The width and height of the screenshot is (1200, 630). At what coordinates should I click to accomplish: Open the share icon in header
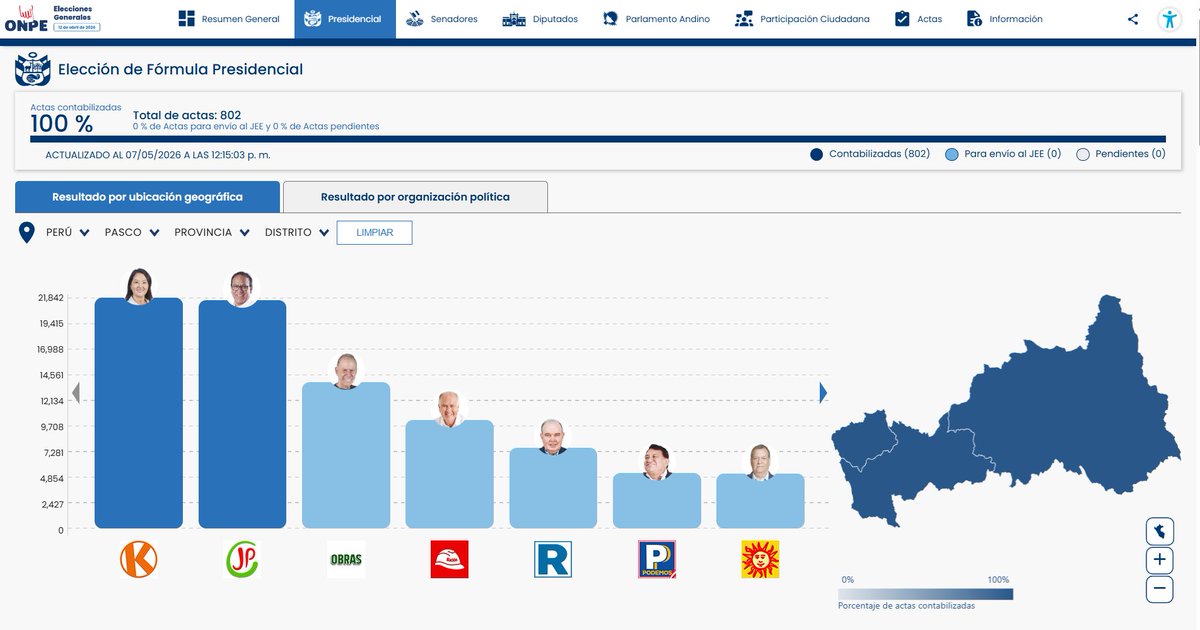(1133, 19)
